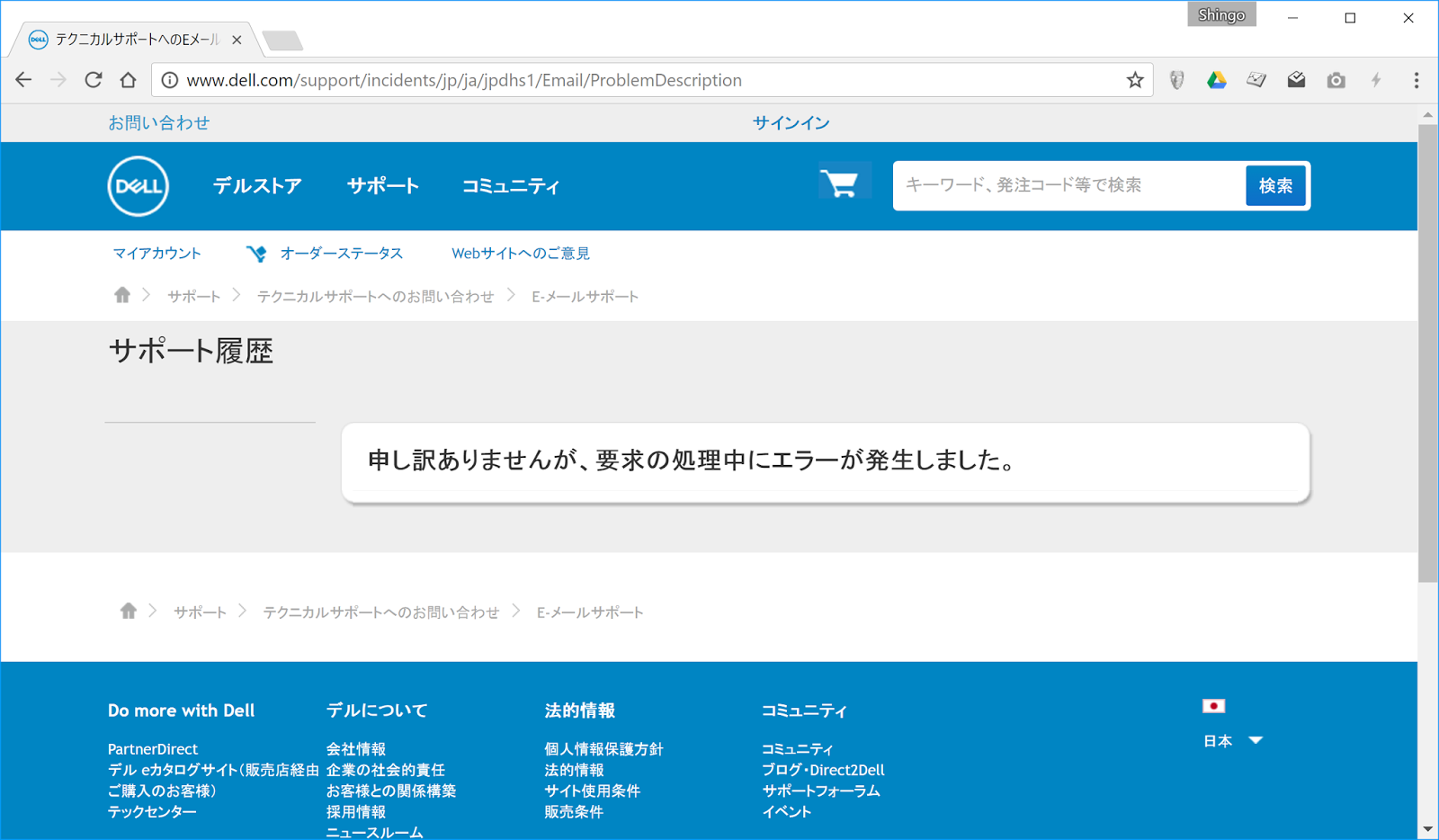Open the デルストア menu

coord(257,186)
